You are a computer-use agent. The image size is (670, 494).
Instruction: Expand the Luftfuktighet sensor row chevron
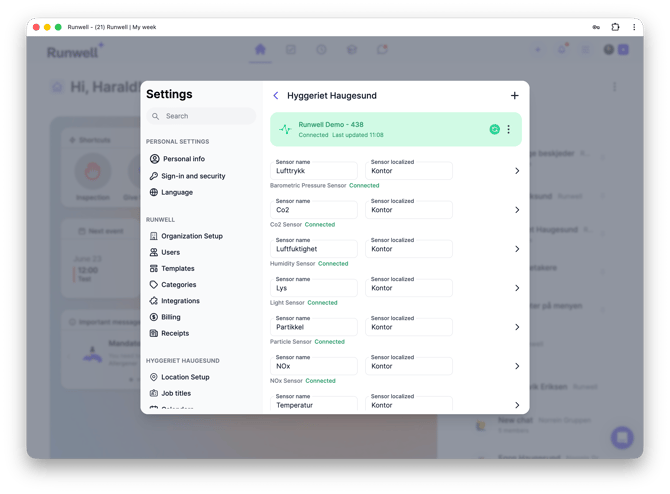click(517, 249)
